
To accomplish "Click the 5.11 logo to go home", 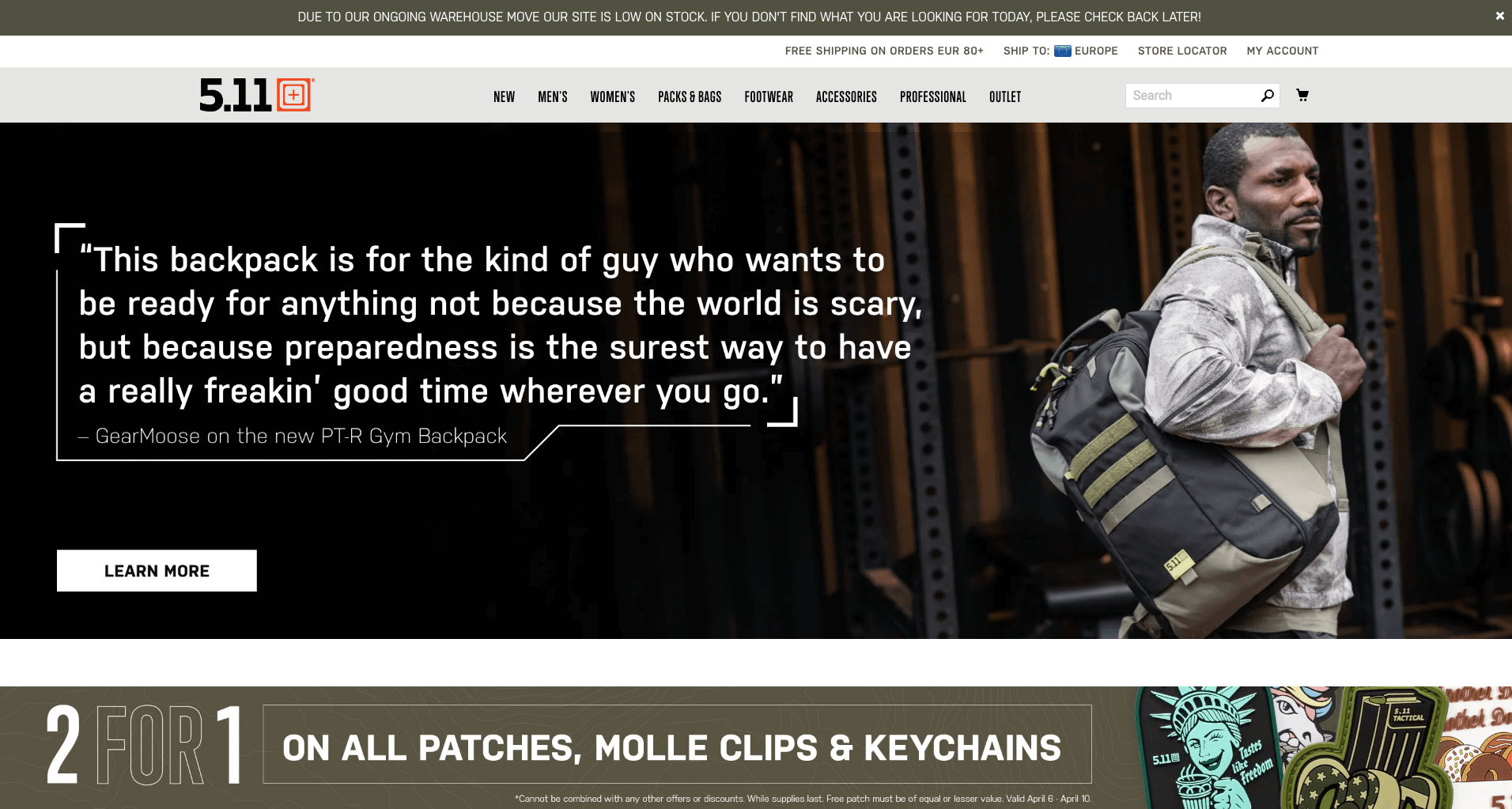I will (257, 95).
